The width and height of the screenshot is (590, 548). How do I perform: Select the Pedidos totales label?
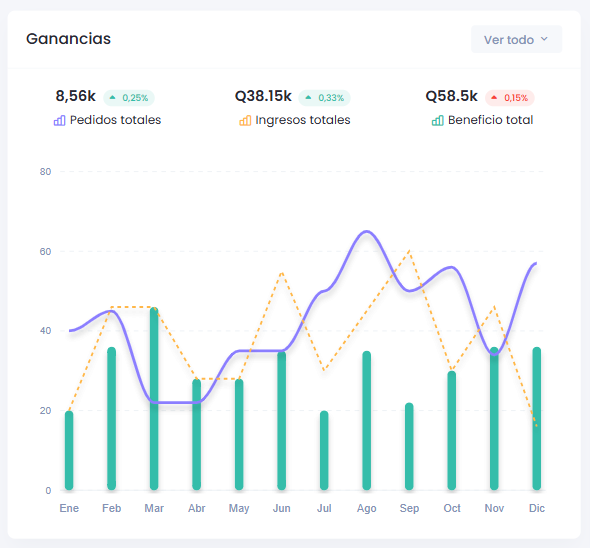click(x=115, y=120)
